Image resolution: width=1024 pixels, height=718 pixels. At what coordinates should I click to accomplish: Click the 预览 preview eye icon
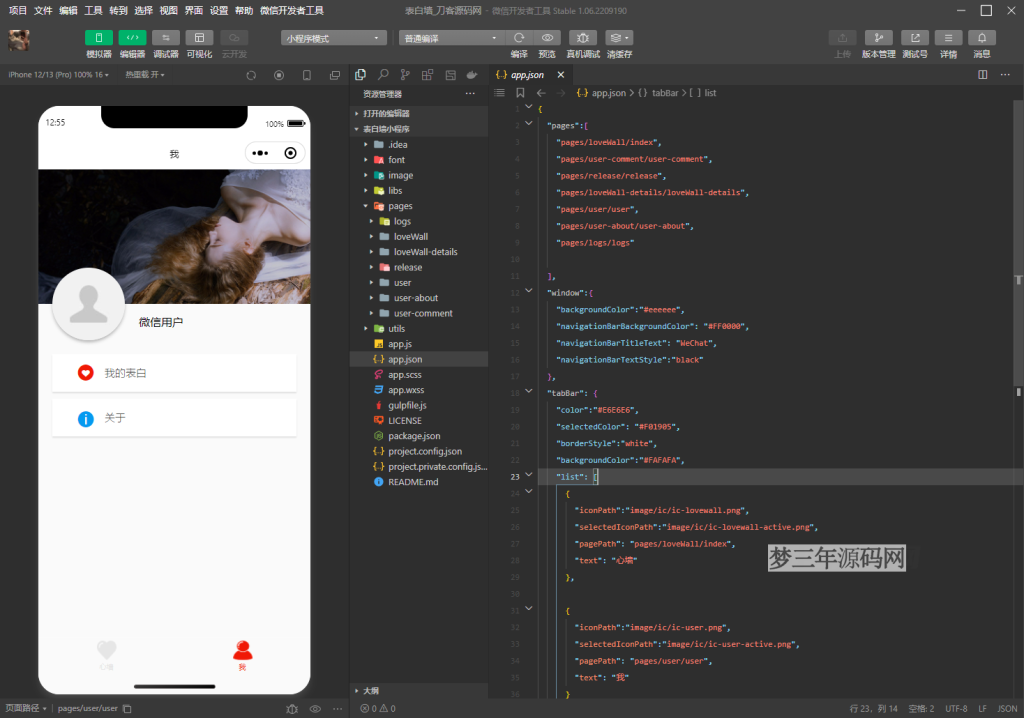click(x=547, y=38)
